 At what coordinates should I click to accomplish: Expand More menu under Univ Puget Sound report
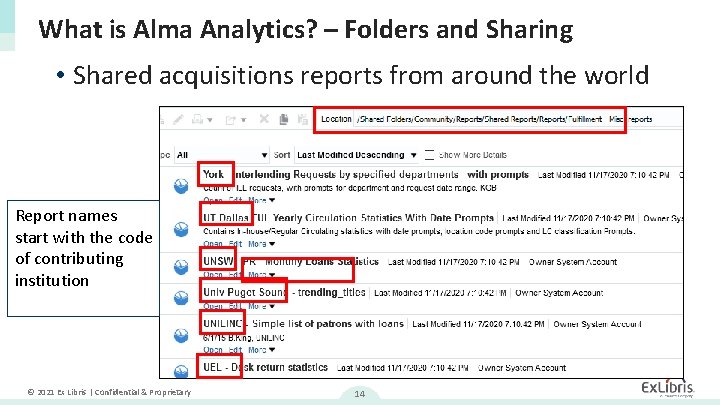[x=261, y=306]
